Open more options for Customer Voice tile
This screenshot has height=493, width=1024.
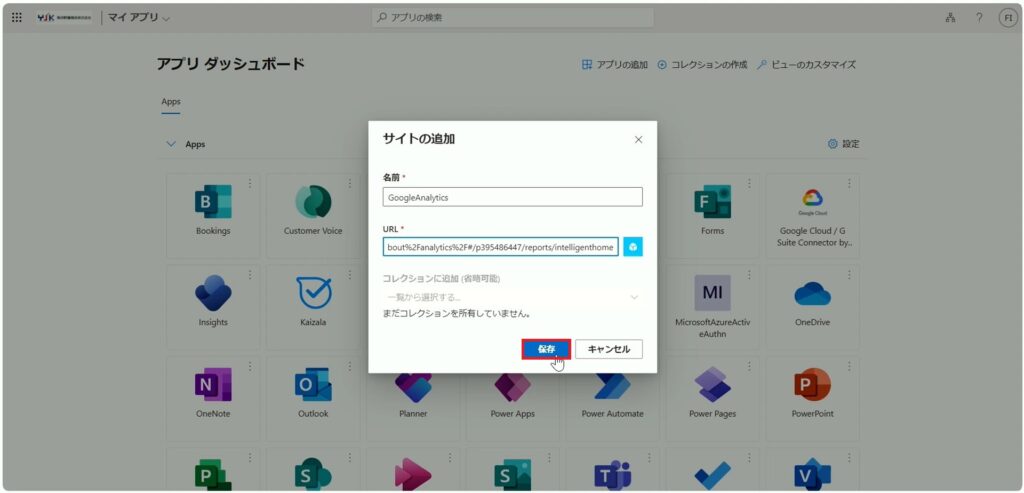click(349, 183)
